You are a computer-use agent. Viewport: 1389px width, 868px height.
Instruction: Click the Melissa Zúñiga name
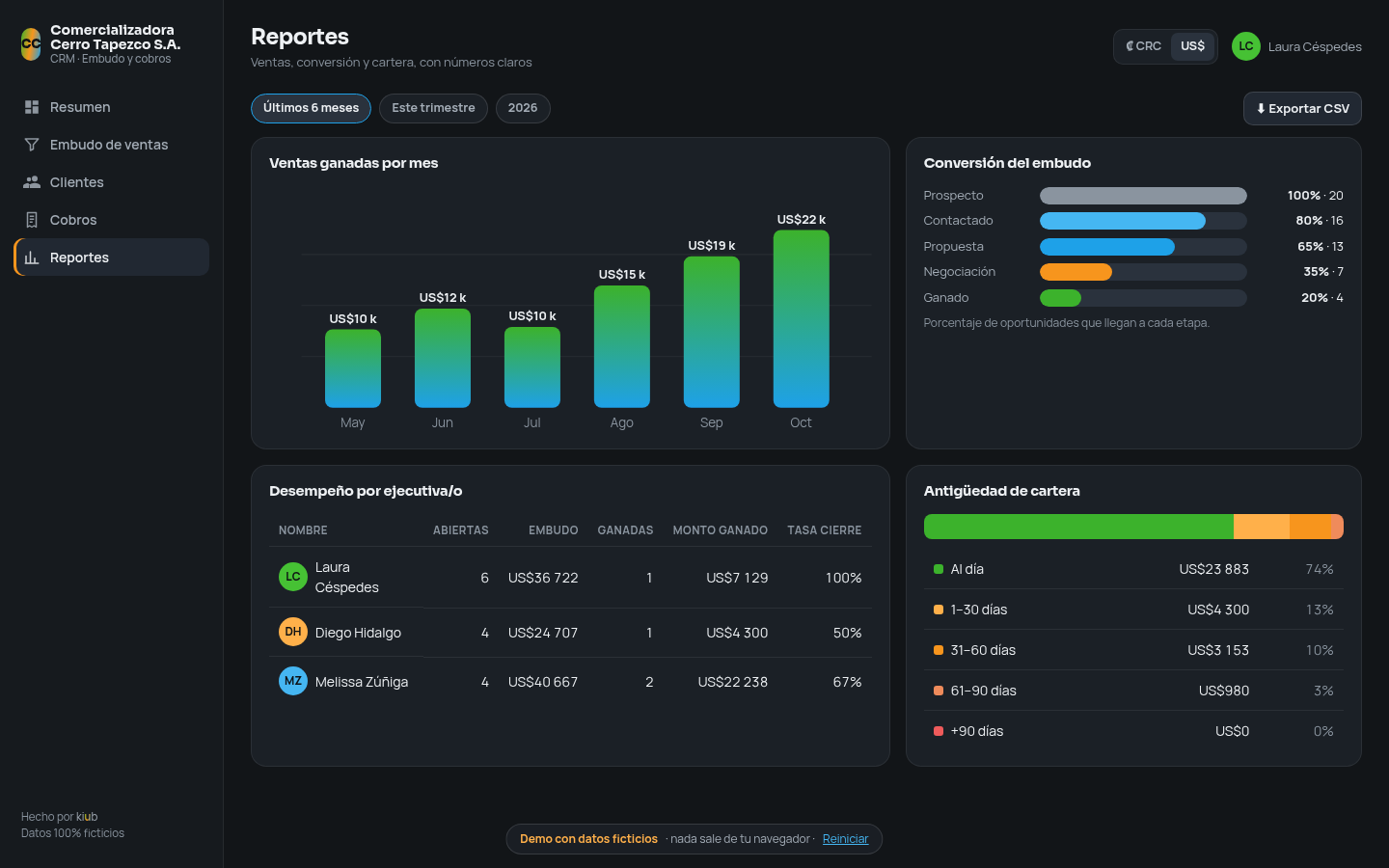362,682
